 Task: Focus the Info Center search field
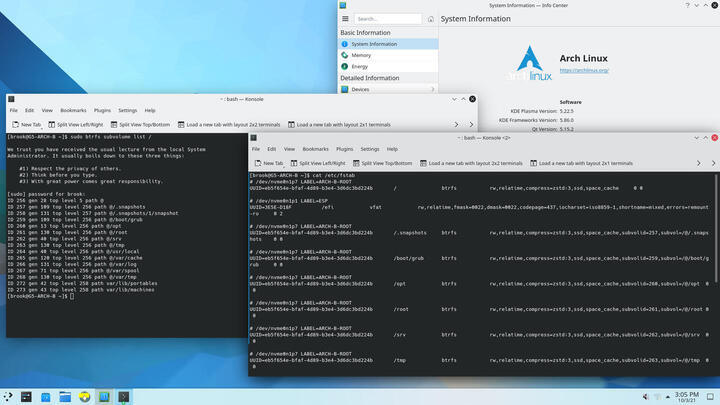[388, 19]
